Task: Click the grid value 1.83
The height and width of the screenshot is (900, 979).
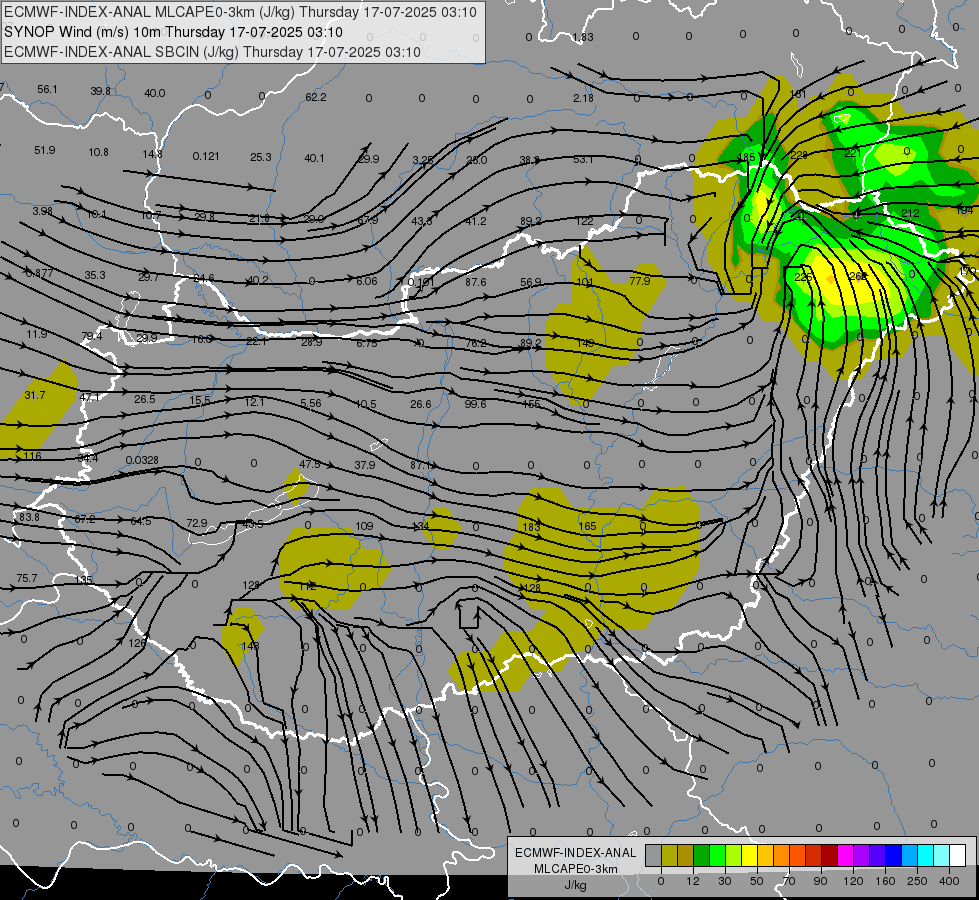Action: [x=583, y=37]
